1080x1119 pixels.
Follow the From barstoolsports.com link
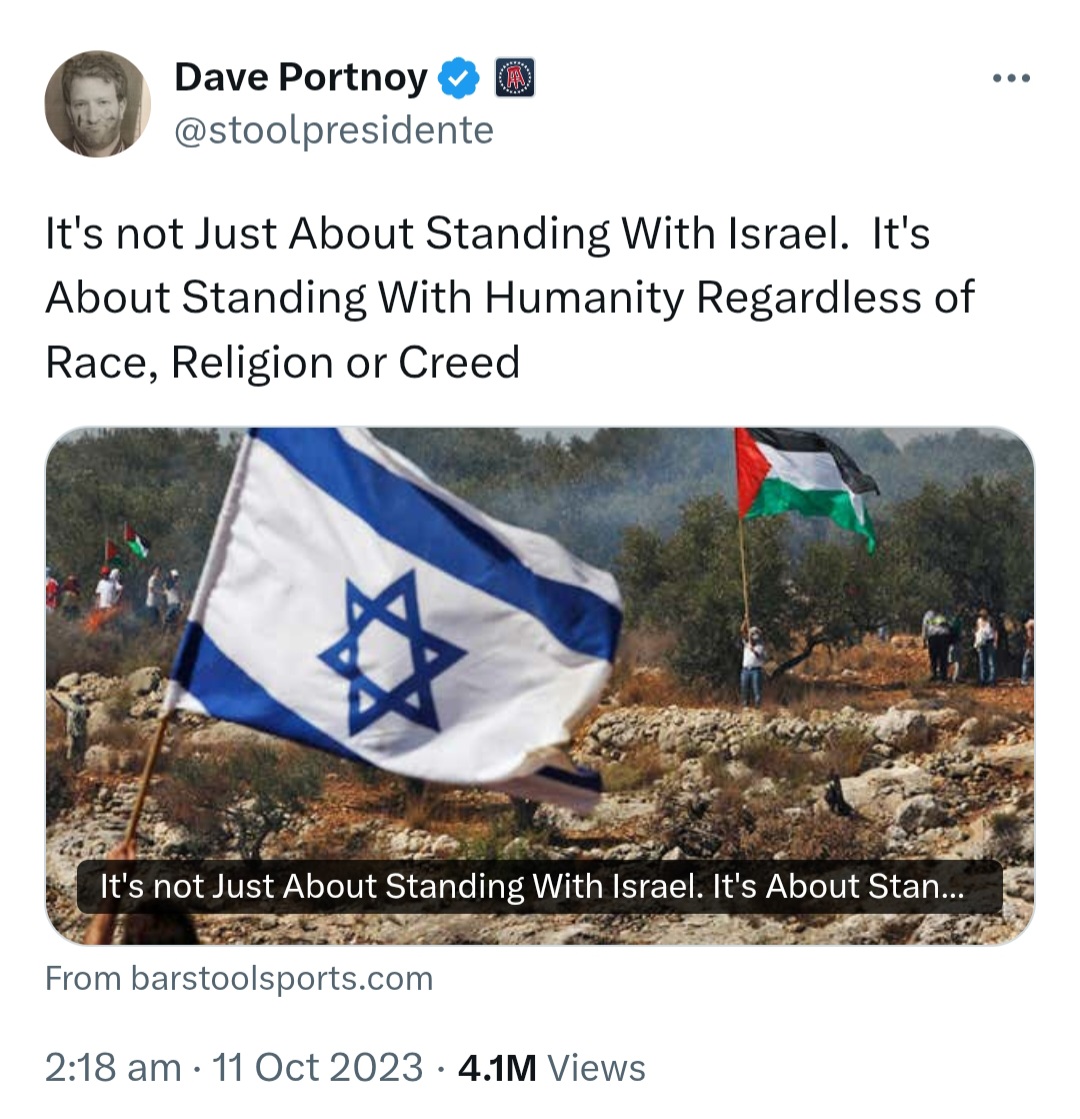pos(239,978)
